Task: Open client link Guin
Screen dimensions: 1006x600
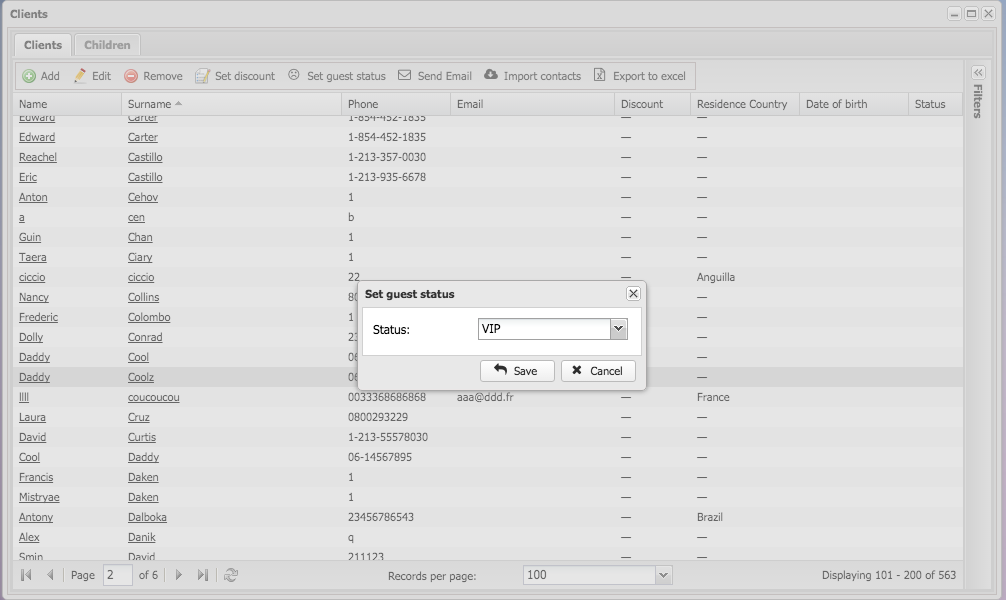Action: point(30,237)
